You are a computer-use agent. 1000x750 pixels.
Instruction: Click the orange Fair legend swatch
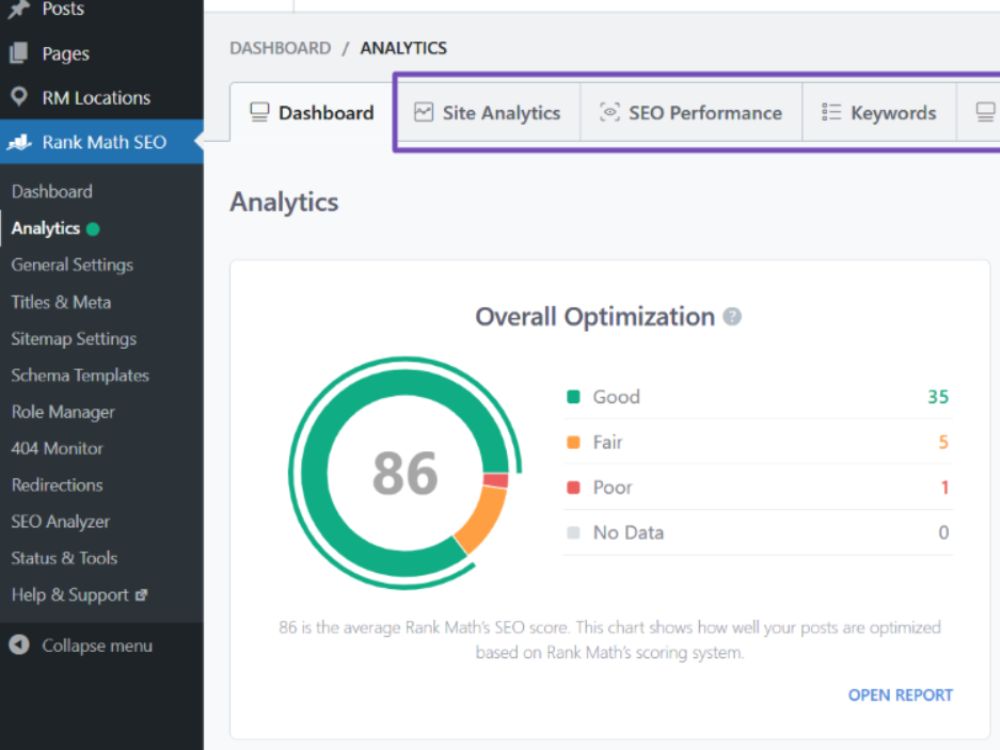(x=573, y=442)
